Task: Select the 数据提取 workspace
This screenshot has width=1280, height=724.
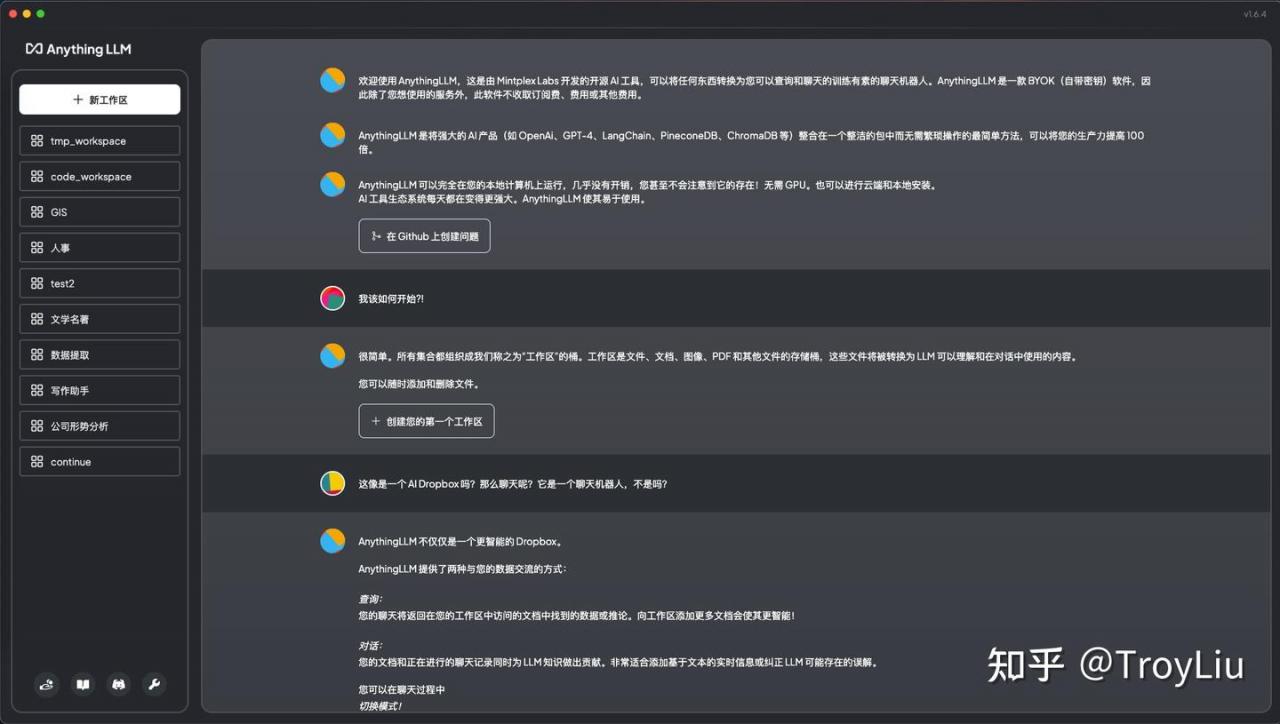Action: point(100,355)
